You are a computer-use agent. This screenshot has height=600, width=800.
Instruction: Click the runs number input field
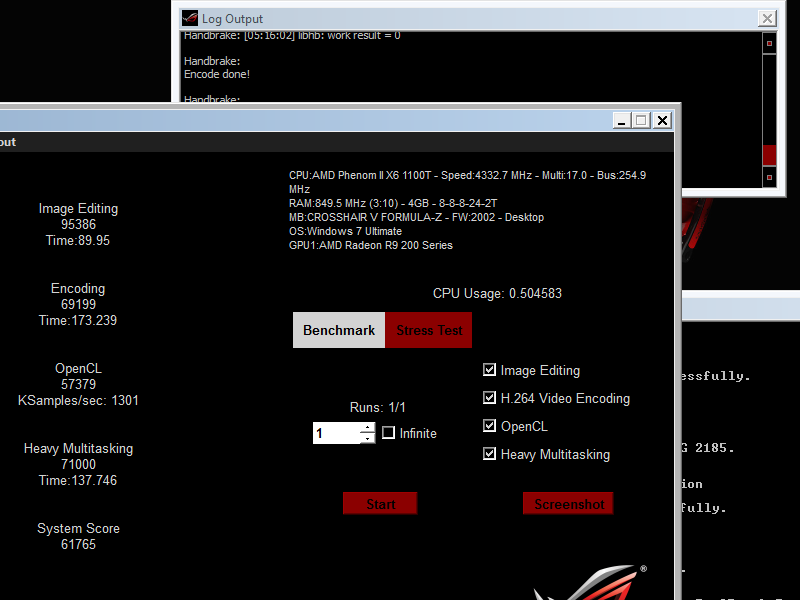336,433
